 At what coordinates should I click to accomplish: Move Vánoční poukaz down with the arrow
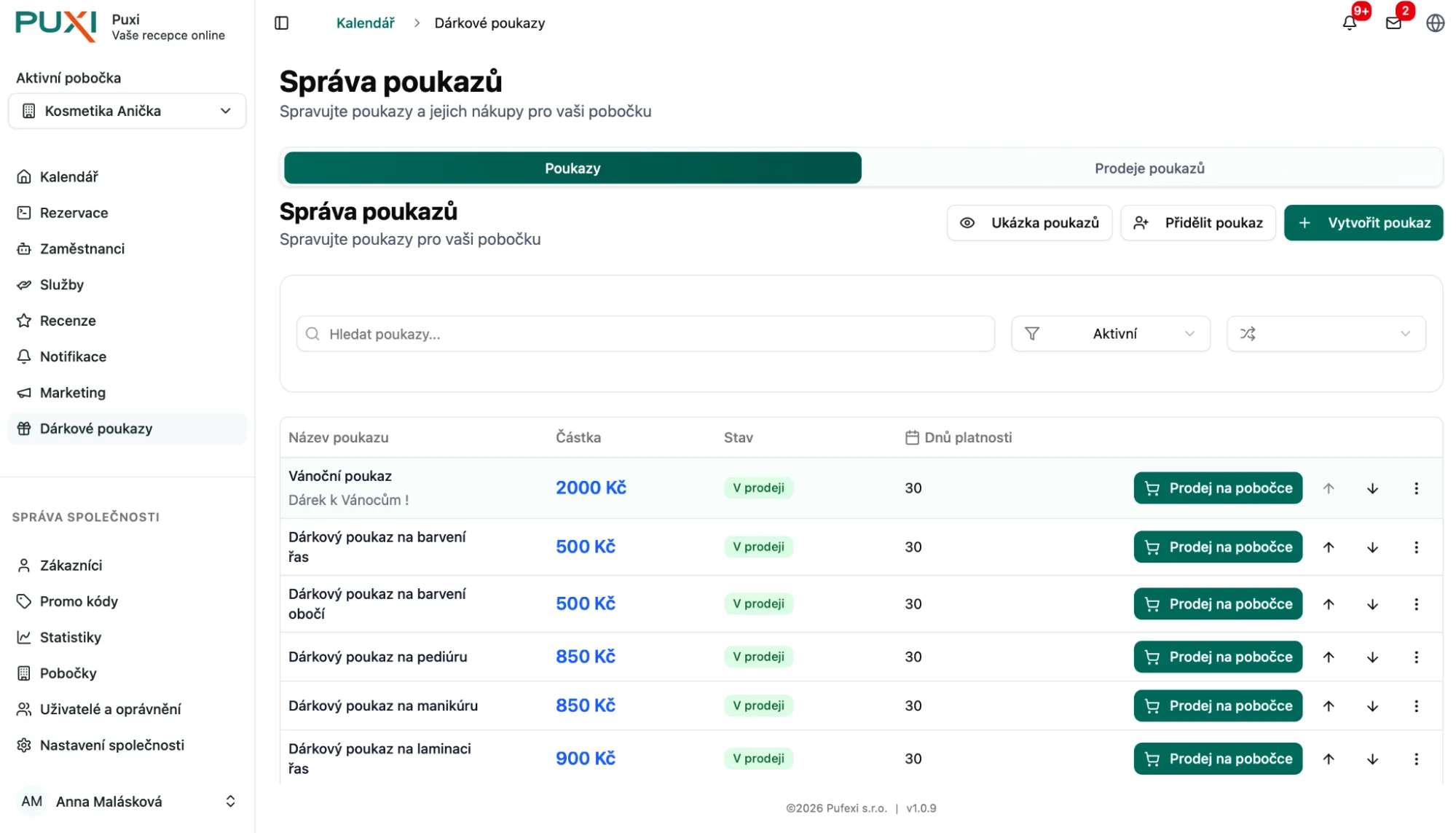tap(1372, 488)
